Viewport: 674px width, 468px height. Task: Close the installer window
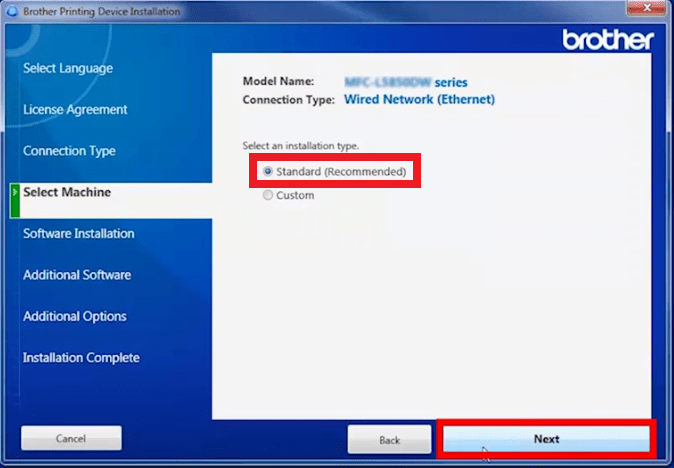tap(646, 7)
